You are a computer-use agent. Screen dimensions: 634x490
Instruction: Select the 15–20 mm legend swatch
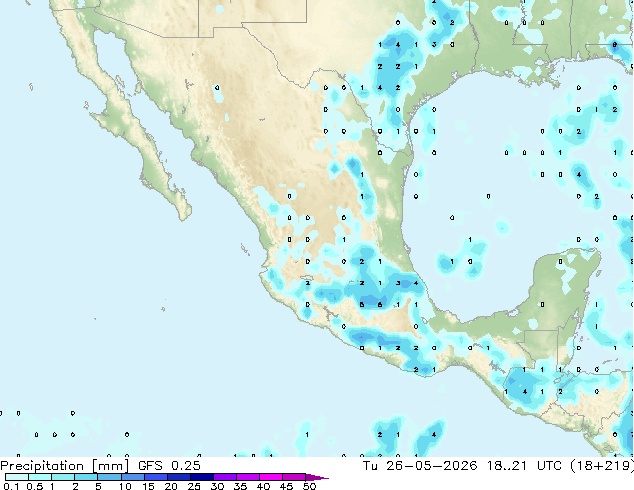click(156, 477)
